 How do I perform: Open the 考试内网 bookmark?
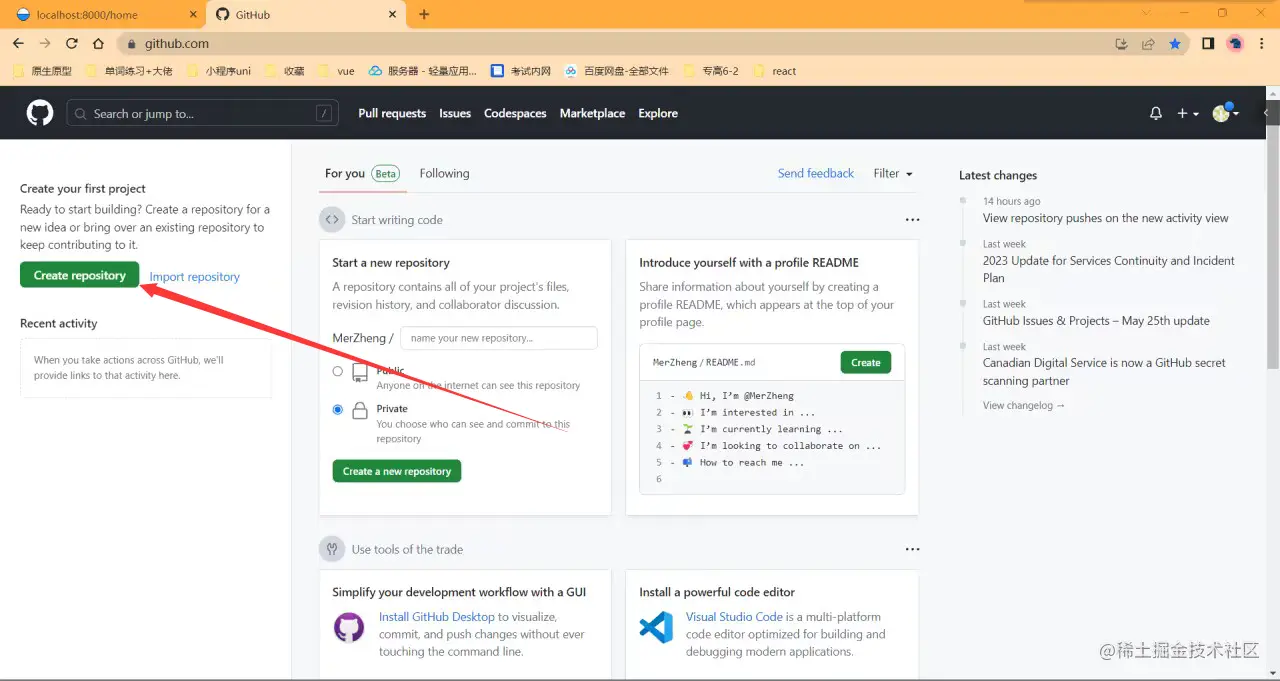pos(521,71)
